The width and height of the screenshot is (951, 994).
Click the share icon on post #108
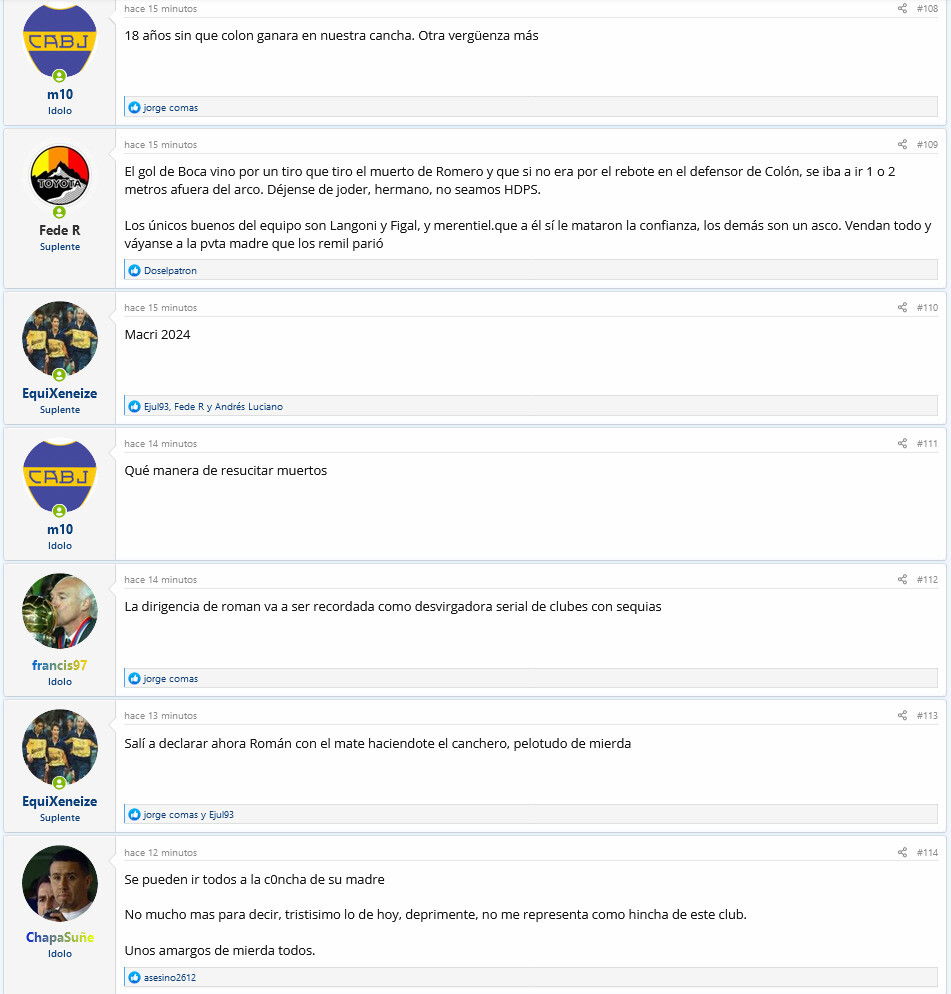[902, 8]
